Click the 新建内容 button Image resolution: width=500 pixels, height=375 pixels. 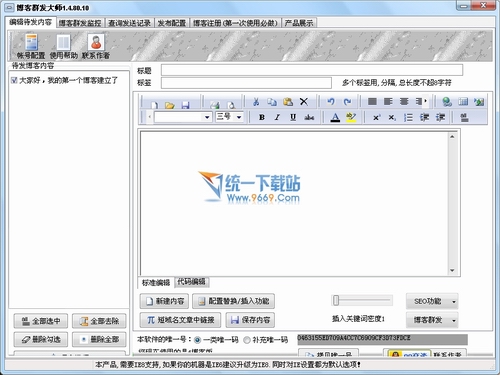[x=164, y=301]
